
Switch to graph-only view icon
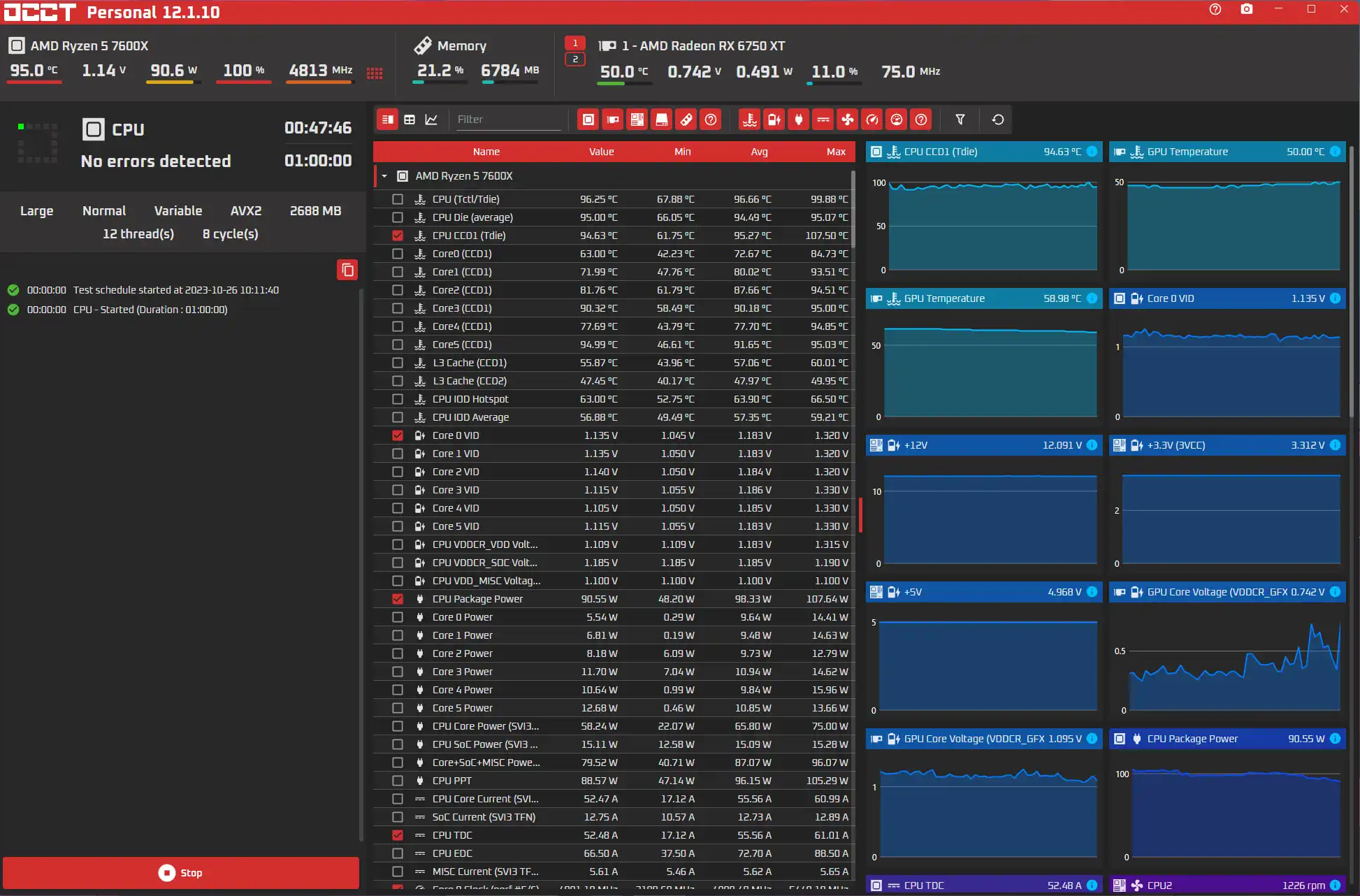tap(431, 120)
